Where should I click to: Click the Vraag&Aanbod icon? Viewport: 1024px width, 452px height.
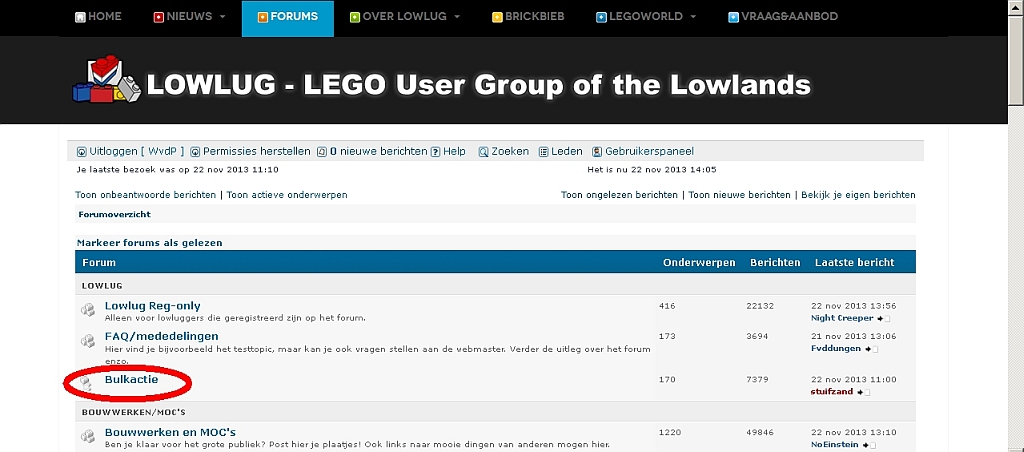733,18
